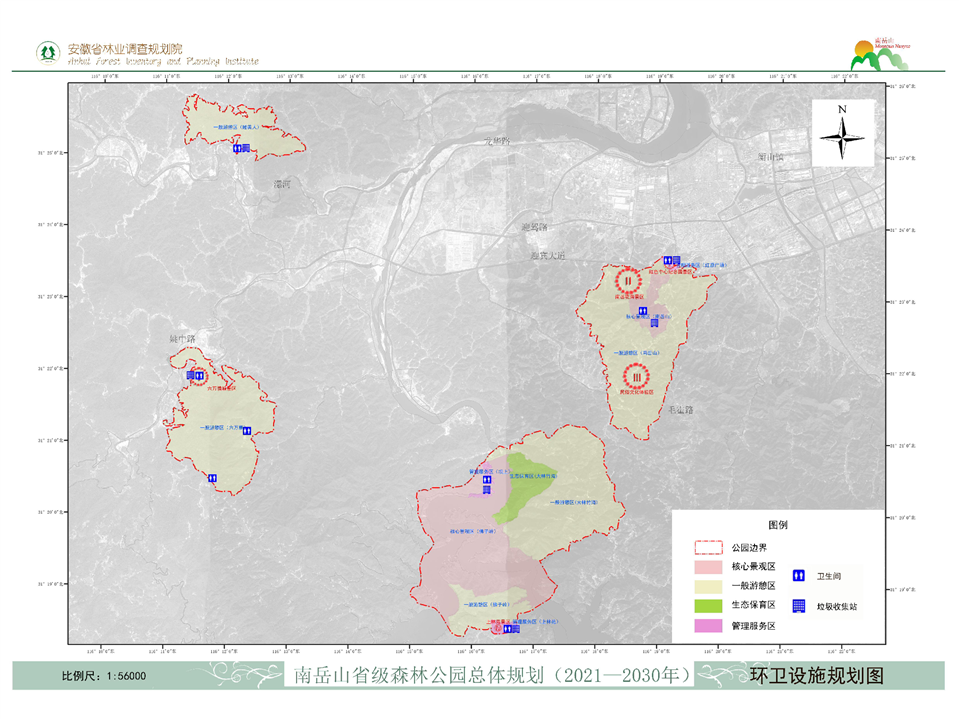Click the Anhui Forest Institute tree logo

tap(47, 53)
